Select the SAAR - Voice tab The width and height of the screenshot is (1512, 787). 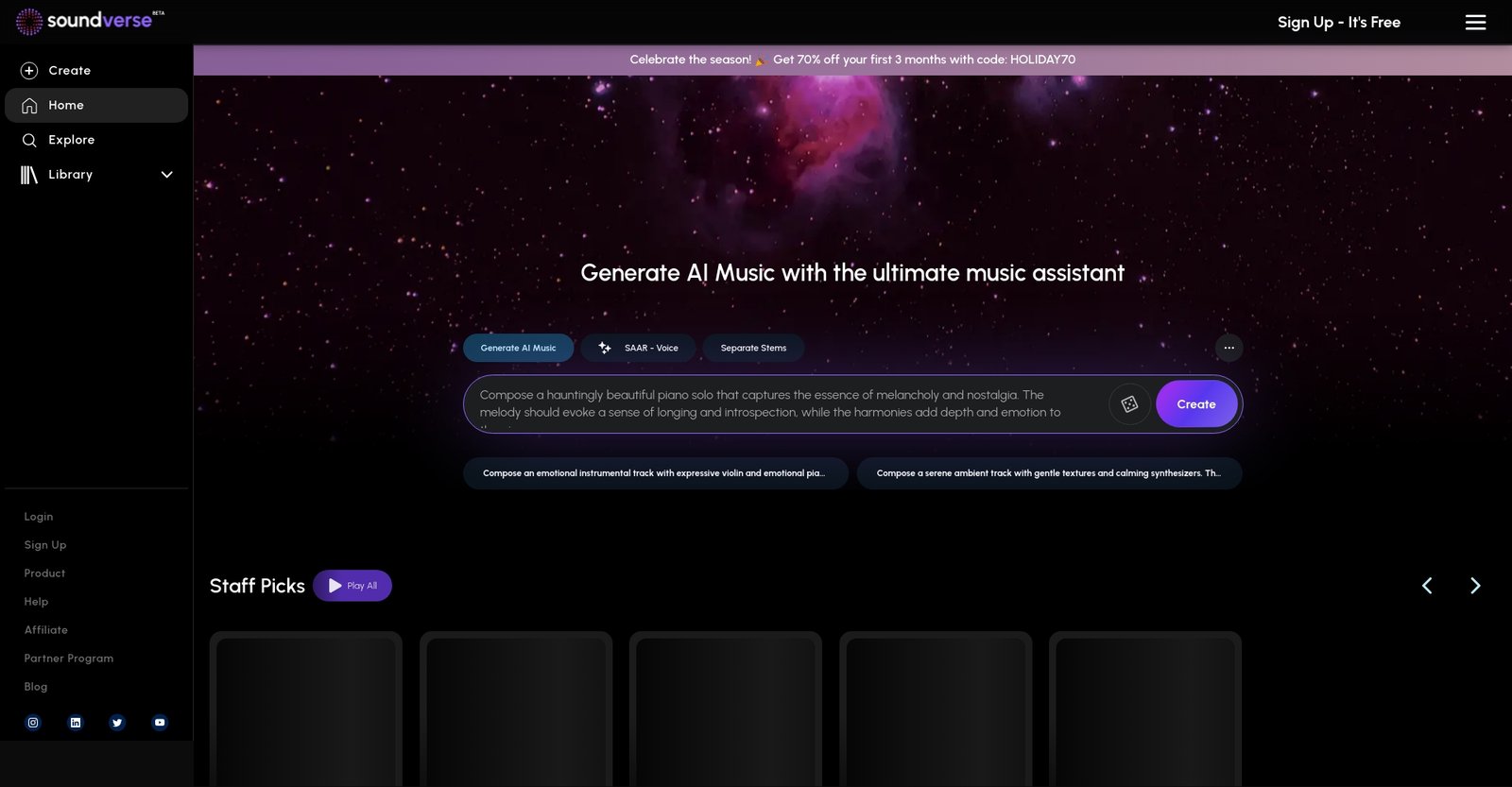[x=638, y=348]
